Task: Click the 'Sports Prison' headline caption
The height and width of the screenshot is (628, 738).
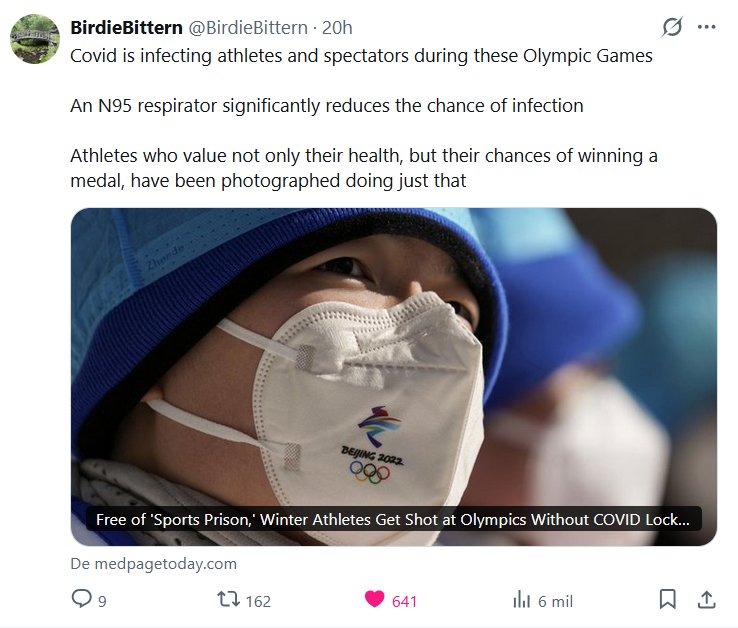Action: [x=393, y=519]
